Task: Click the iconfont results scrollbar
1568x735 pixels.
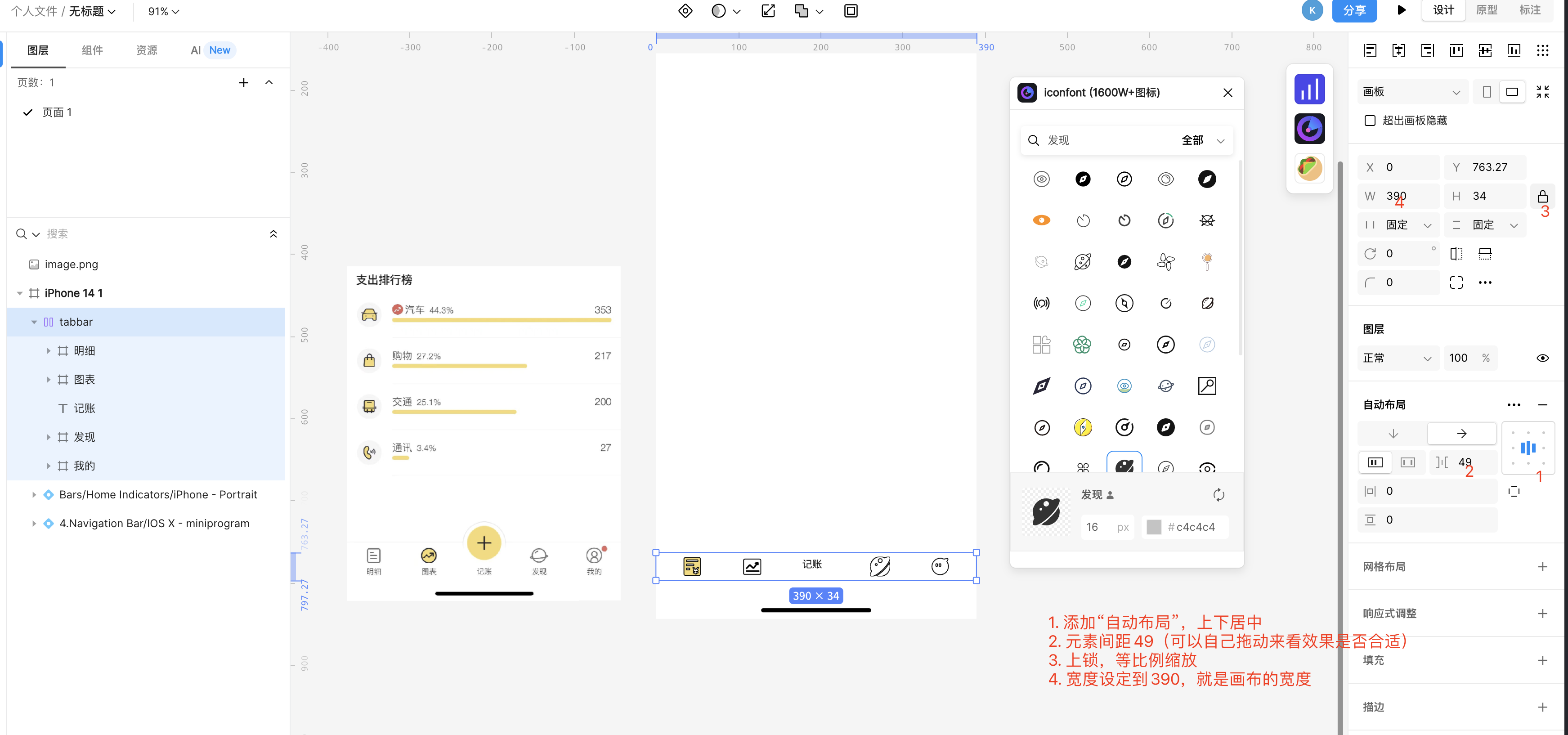Action: (1240, 258)
